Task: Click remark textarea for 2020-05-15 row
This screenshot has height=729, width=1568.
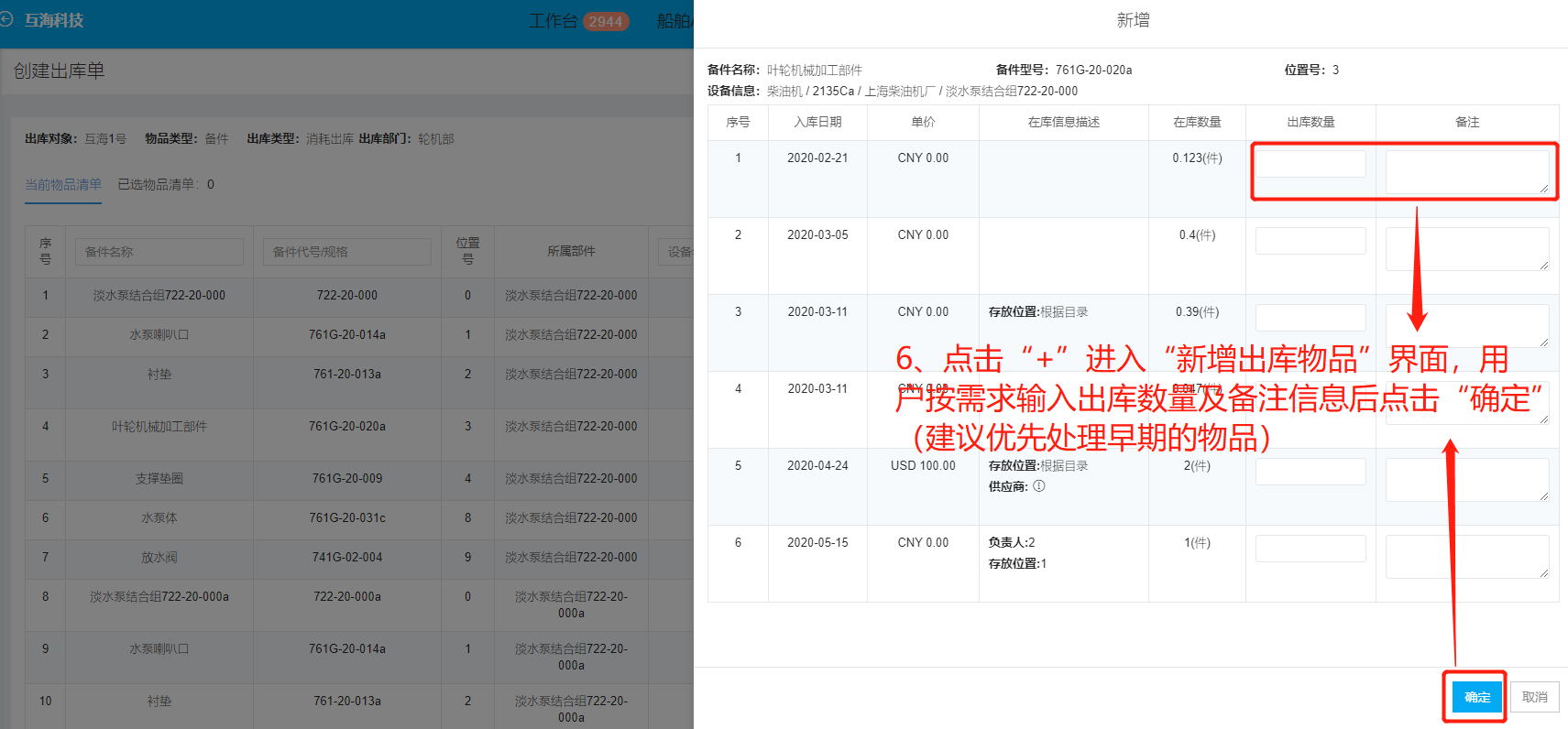Action: pos(1467,557)
